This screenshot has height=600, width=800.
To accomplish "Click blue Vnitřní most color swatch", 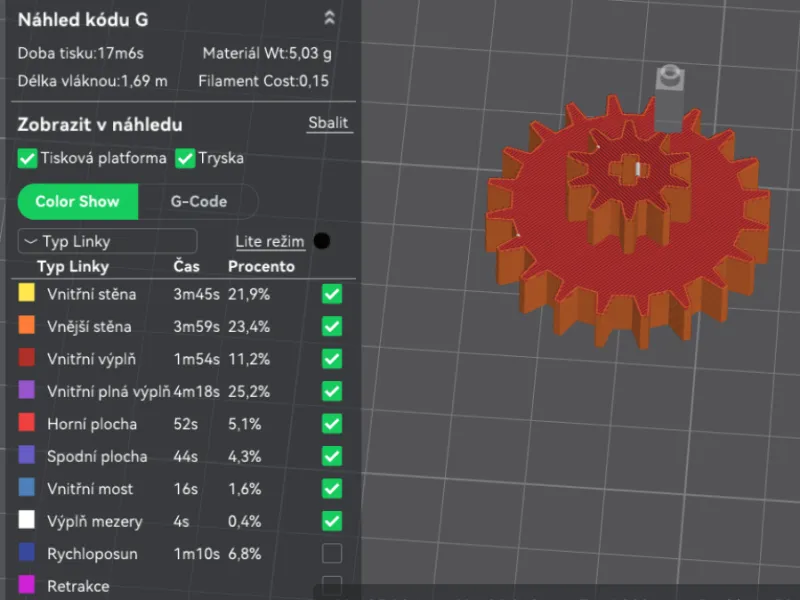I will click(27, 487).
